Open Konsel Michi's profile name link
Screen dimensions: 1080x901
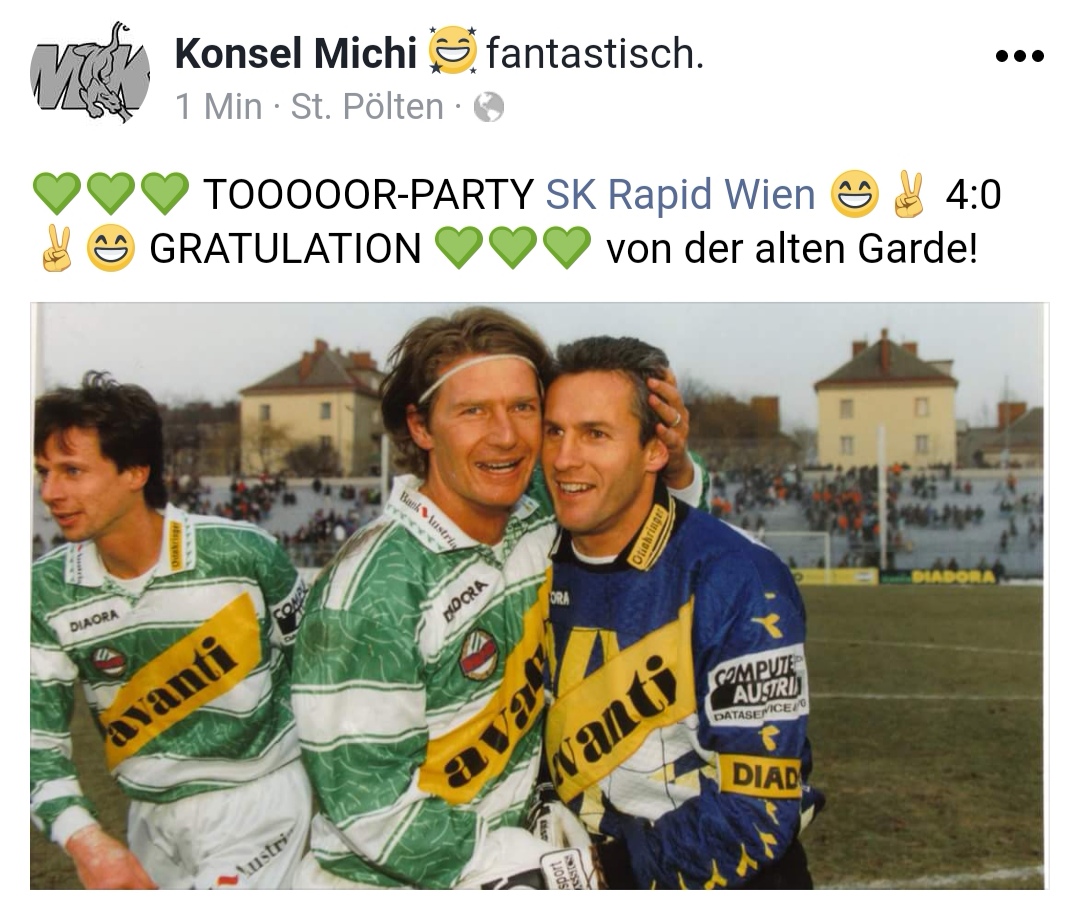coord(296,53)
